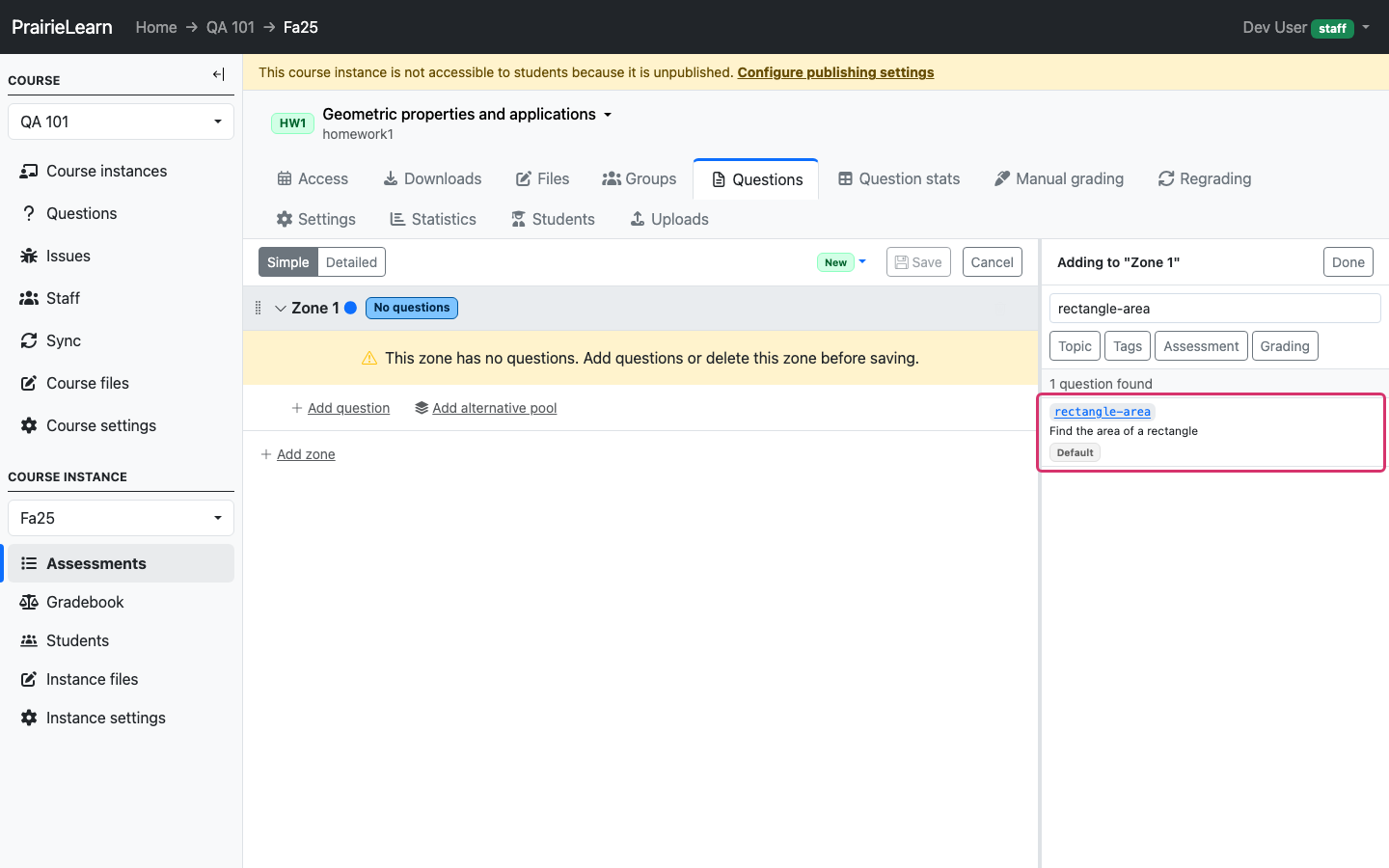Open the assessment Settings tab
The width and height of the screenshot is (1389, 868).
[x=316, y=219]
